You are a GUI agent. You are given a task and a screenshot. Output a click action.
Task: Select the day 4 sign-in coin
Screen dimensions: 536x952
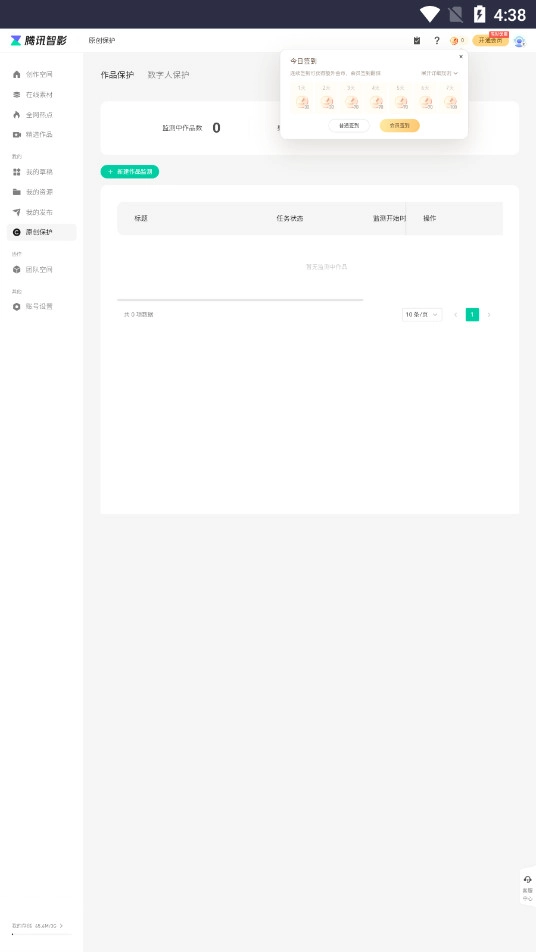tap(376, 101)
